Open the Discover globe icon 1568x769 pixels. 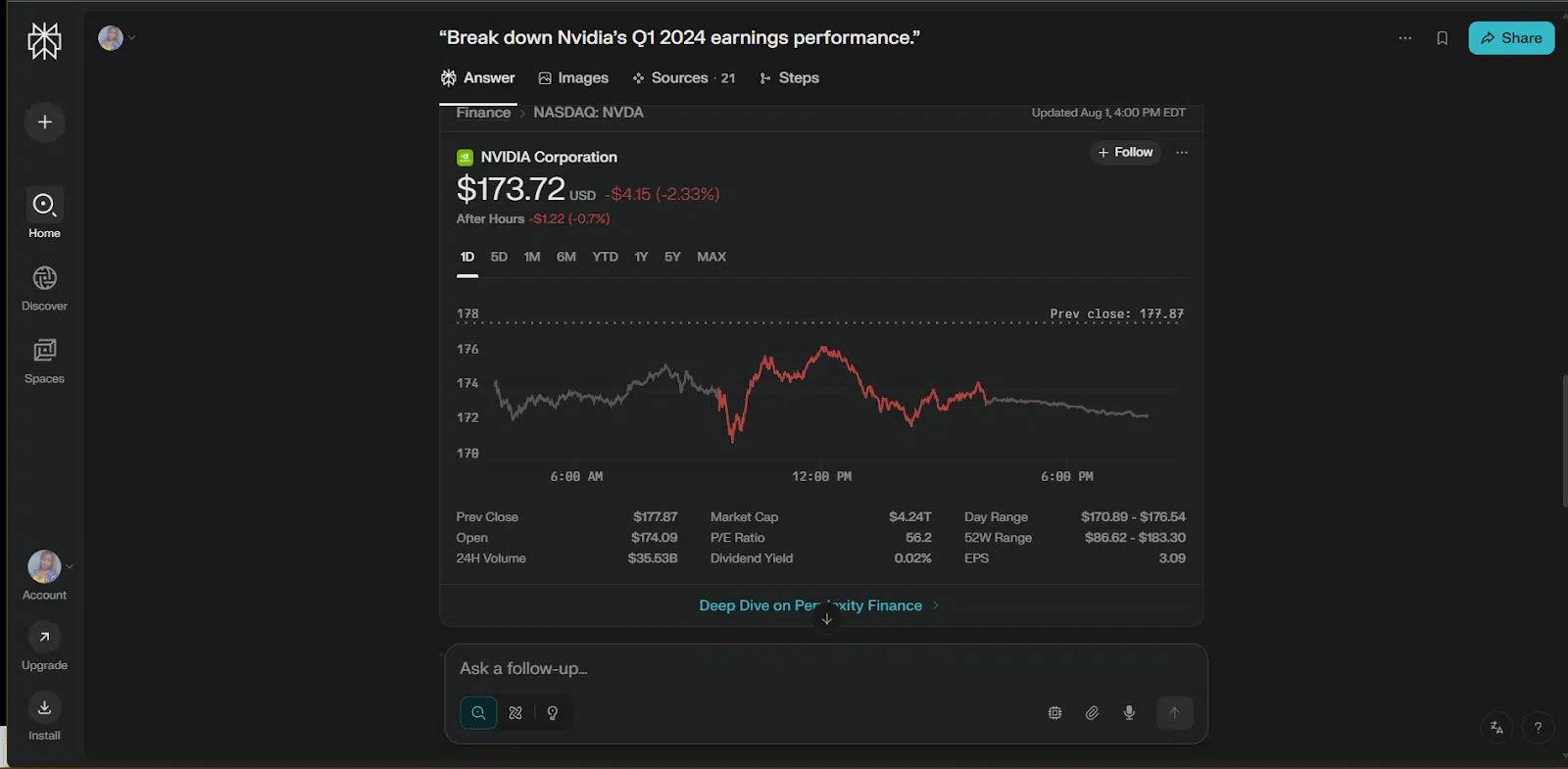44,278
